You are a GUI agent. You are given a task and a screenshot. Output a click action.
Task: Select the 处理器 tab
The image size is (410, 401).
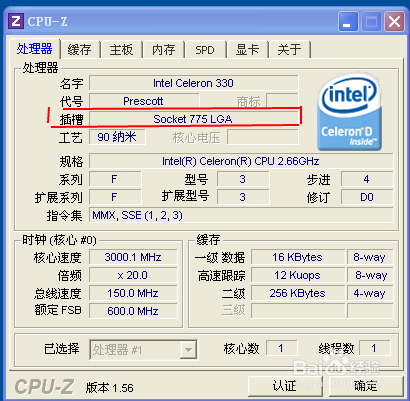[x=35, y=49]
